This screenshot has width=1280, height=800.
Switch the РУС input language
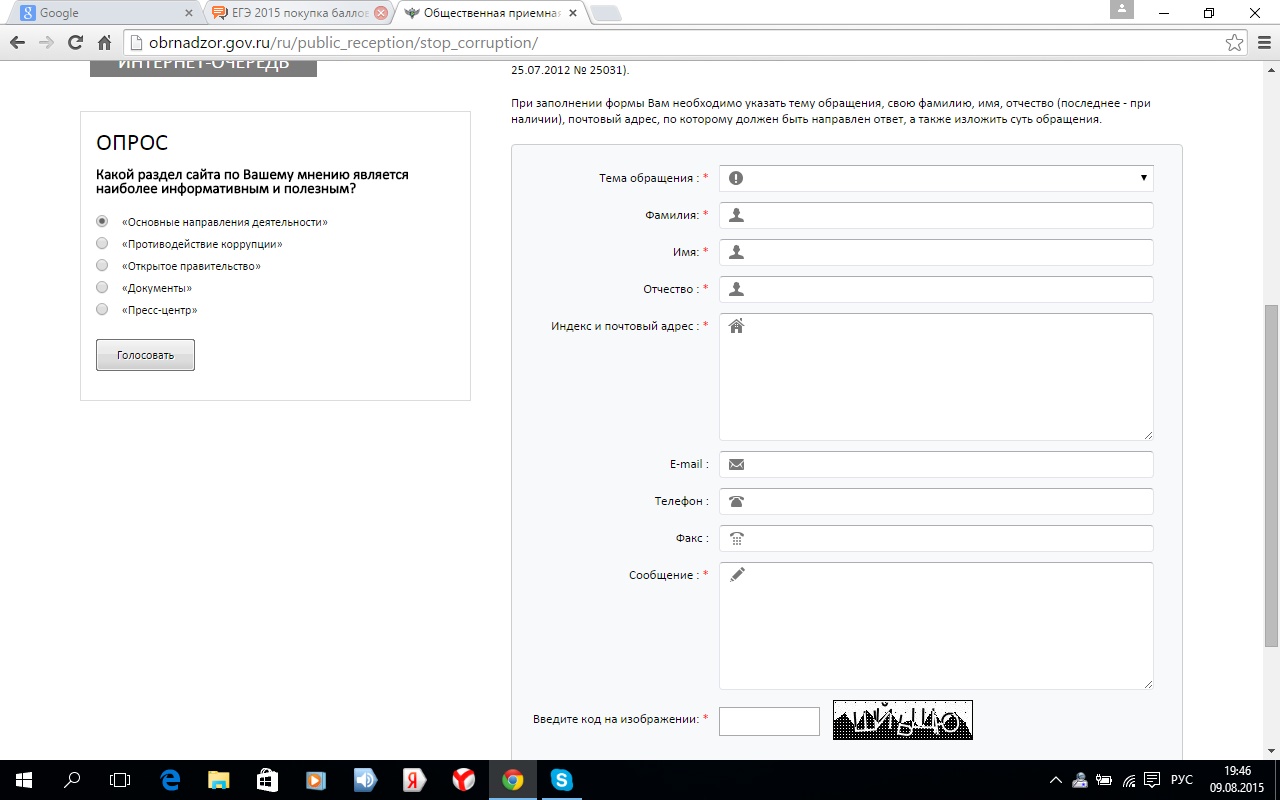(x=1182, y=780)
